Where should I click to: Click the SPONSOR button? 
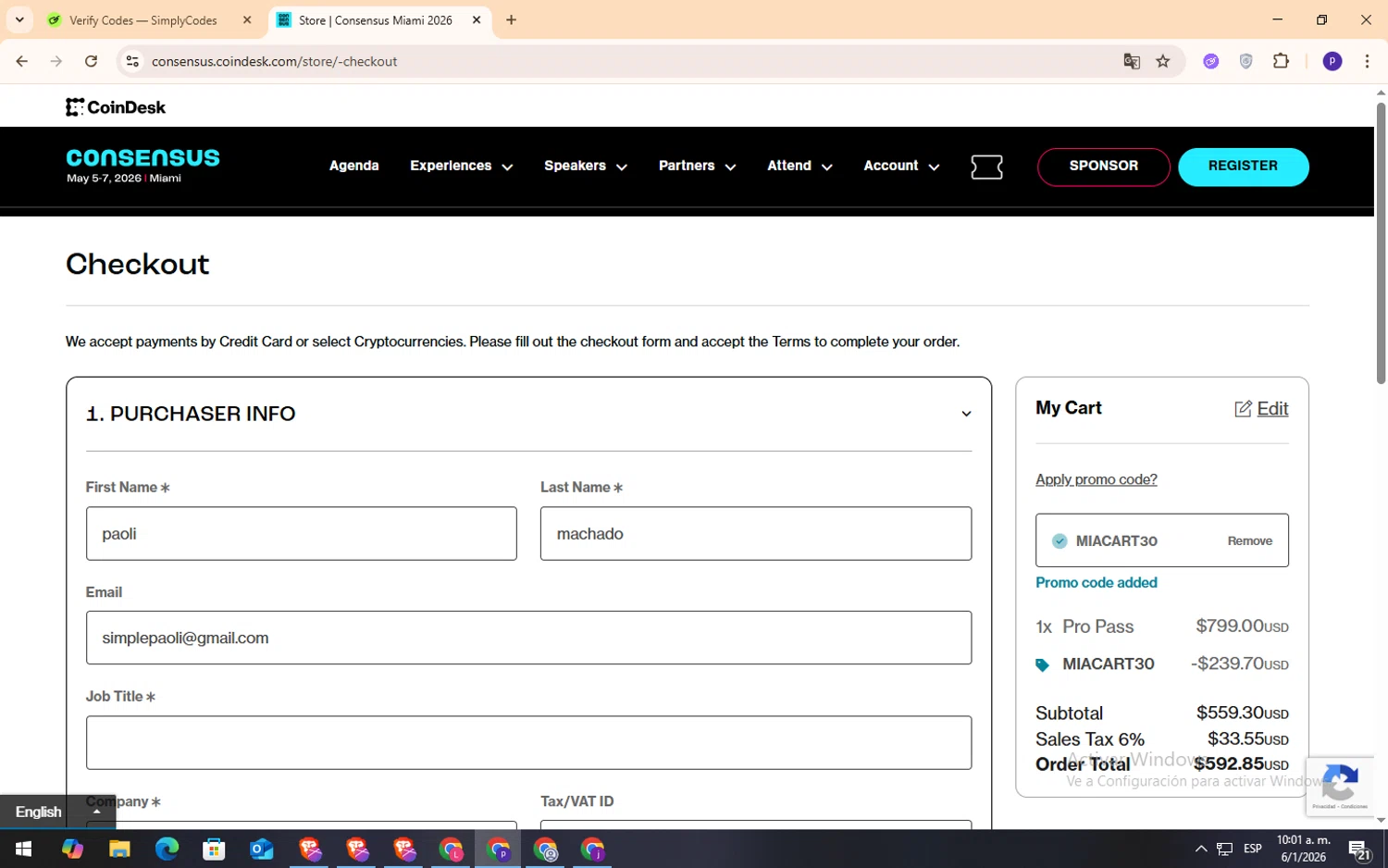click(x=1103, y=167)
